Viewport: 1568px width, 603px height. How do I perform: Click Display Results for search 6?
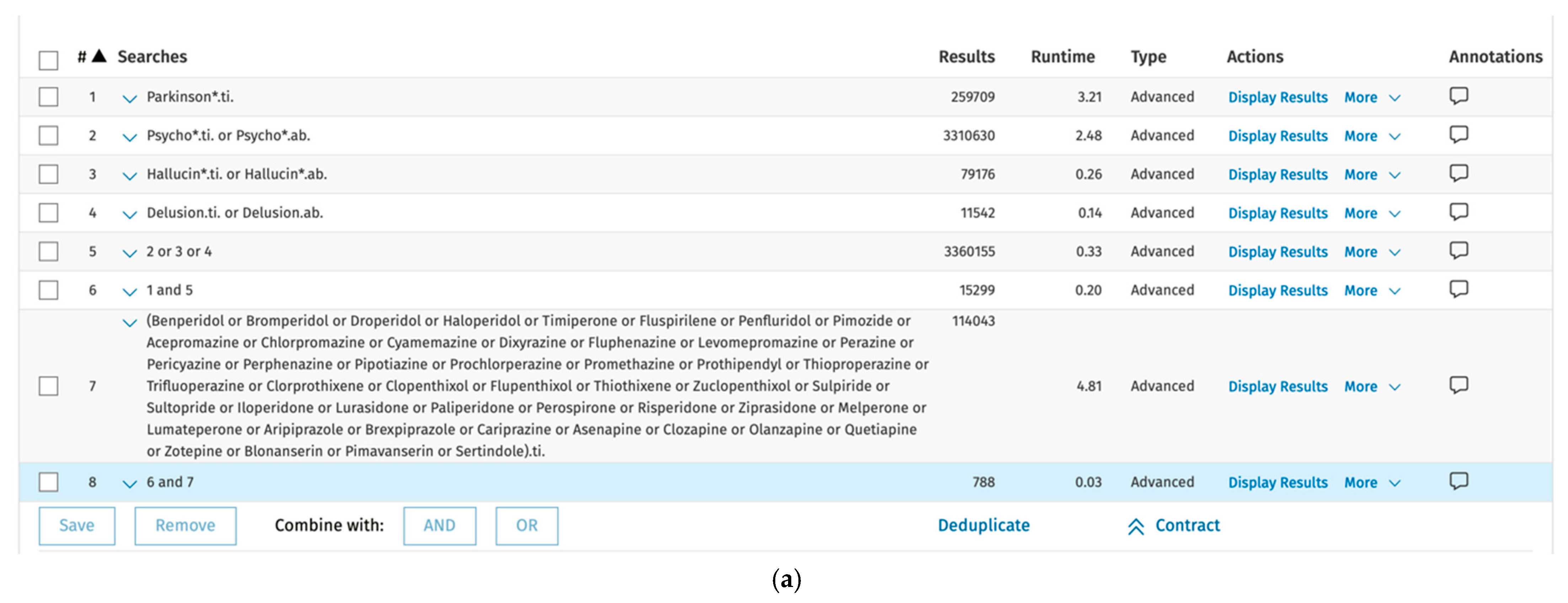[x=1278, y=291]
